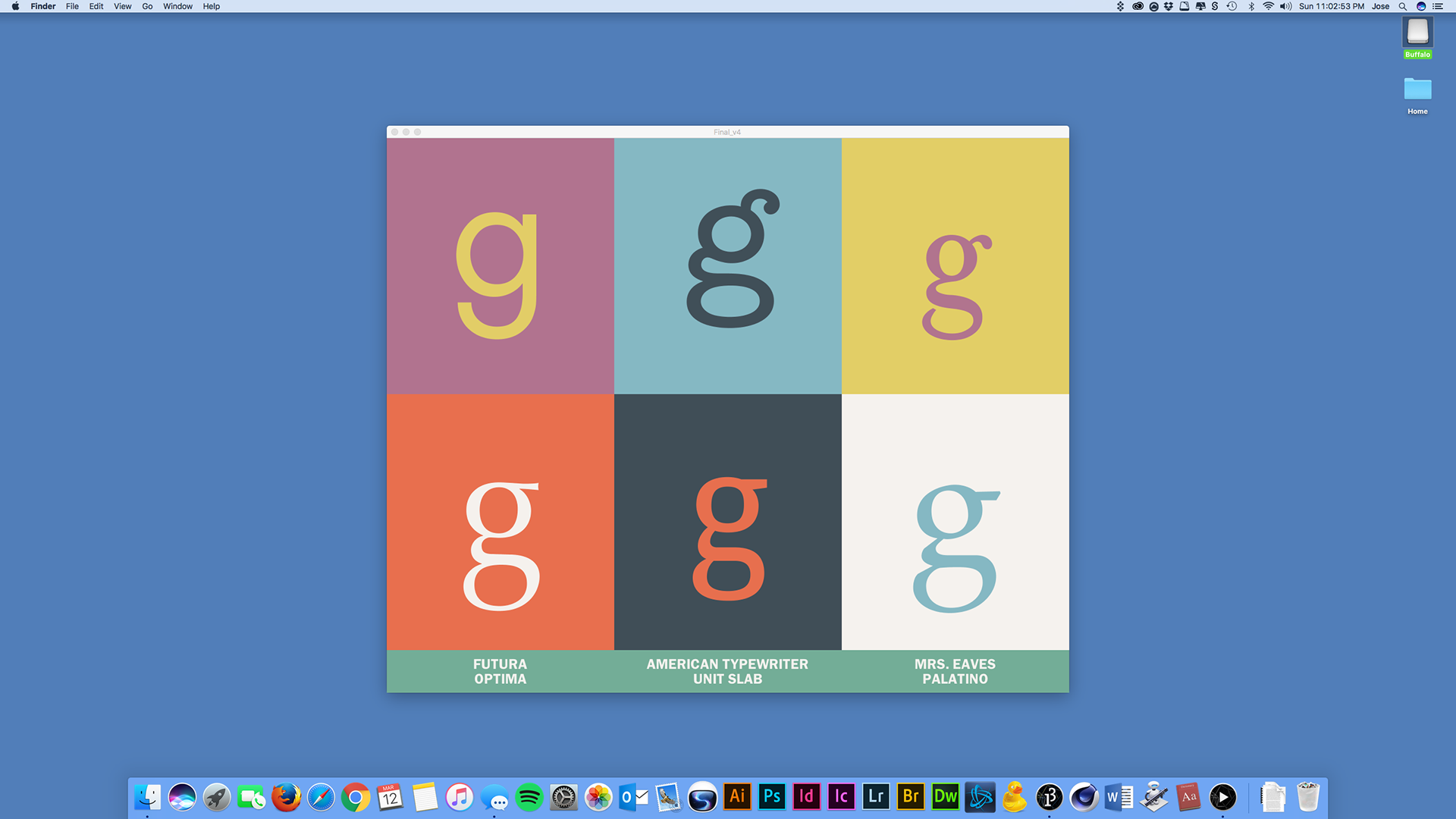Open the Apple menu
Viewport: 1456px width, 819px height.
[x=15, y=6]
